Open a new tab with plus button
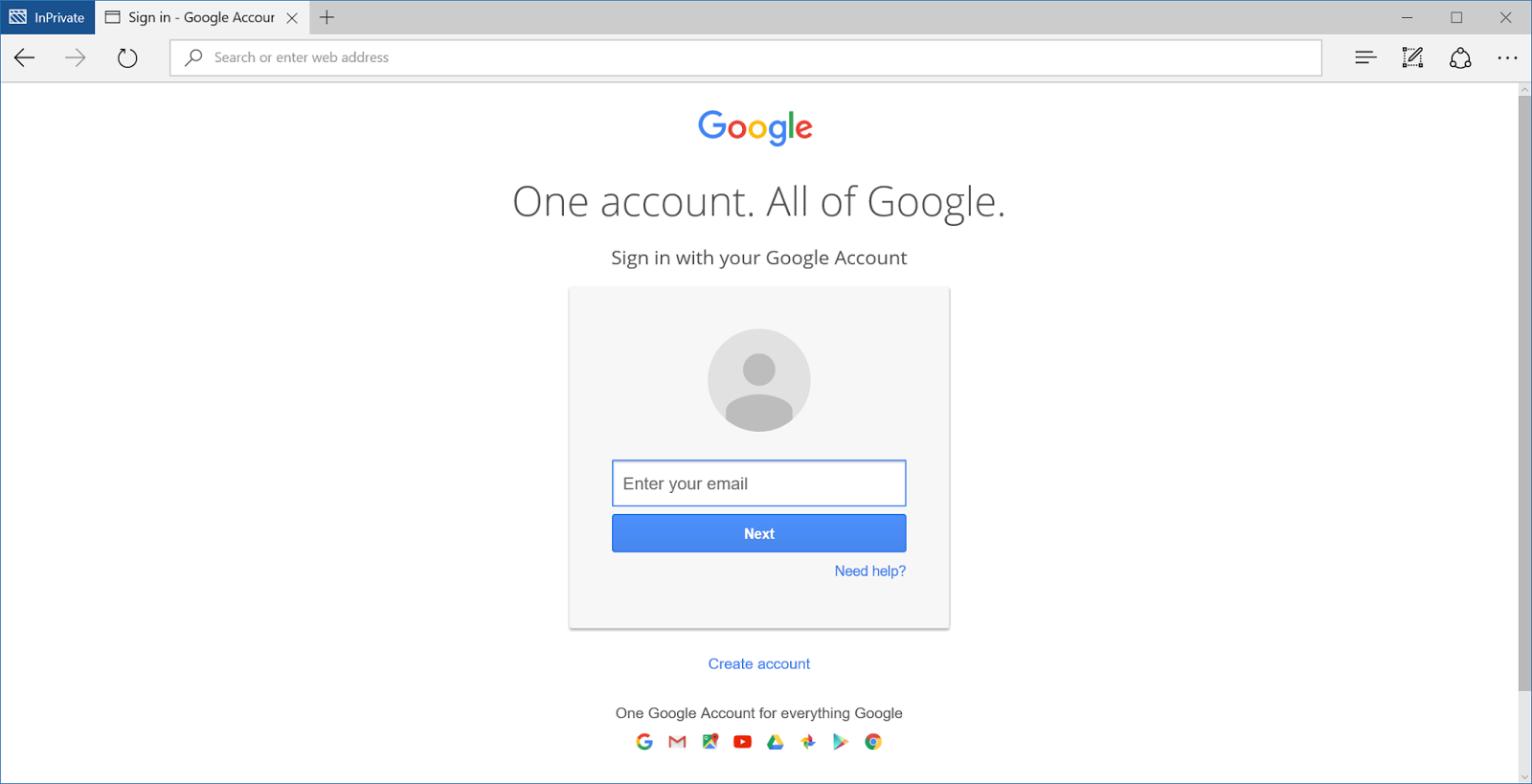 (x=327, y=17)
